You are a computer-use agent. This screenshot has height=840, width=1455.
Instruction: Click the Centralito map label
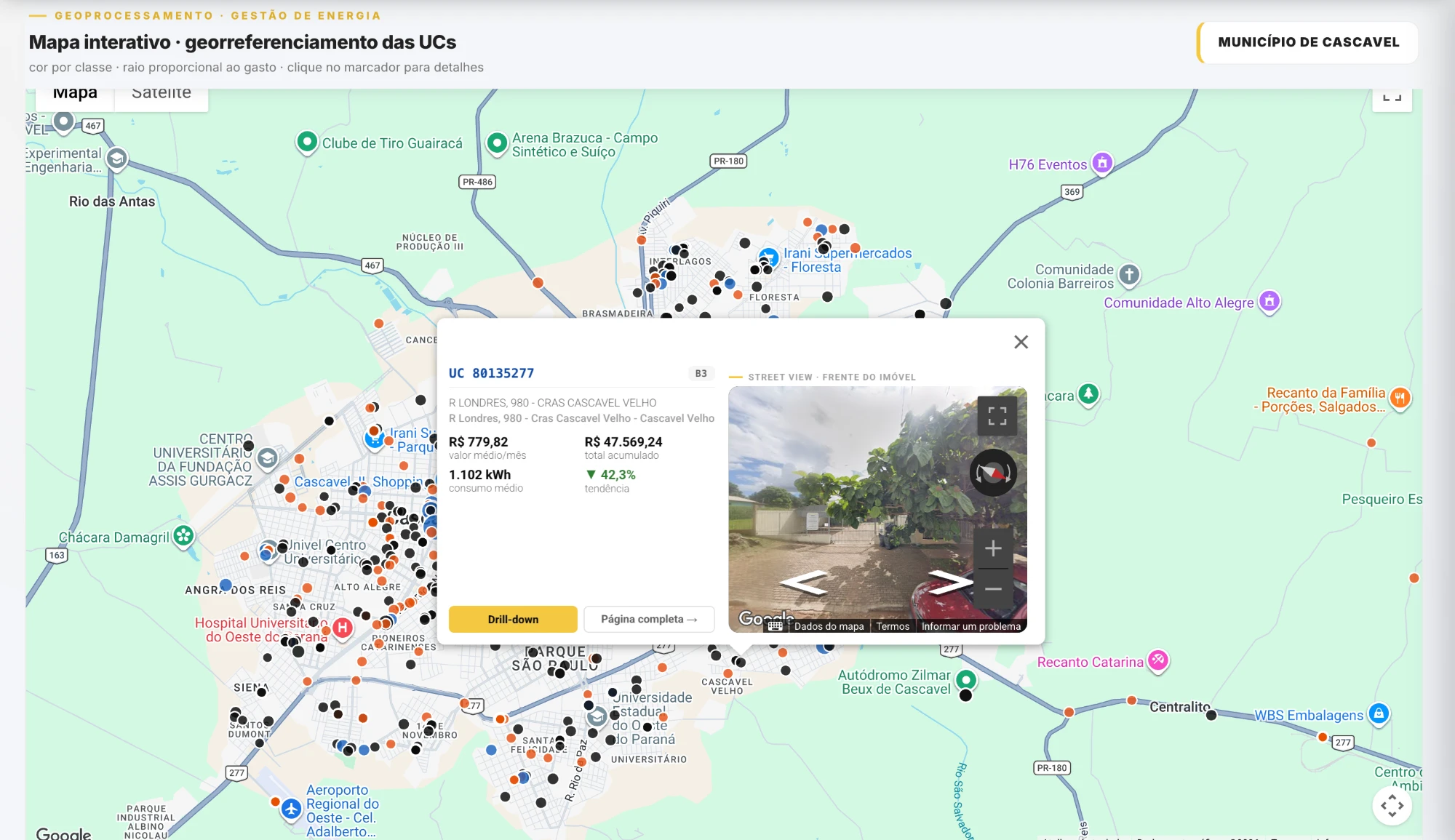point(1180,707)
